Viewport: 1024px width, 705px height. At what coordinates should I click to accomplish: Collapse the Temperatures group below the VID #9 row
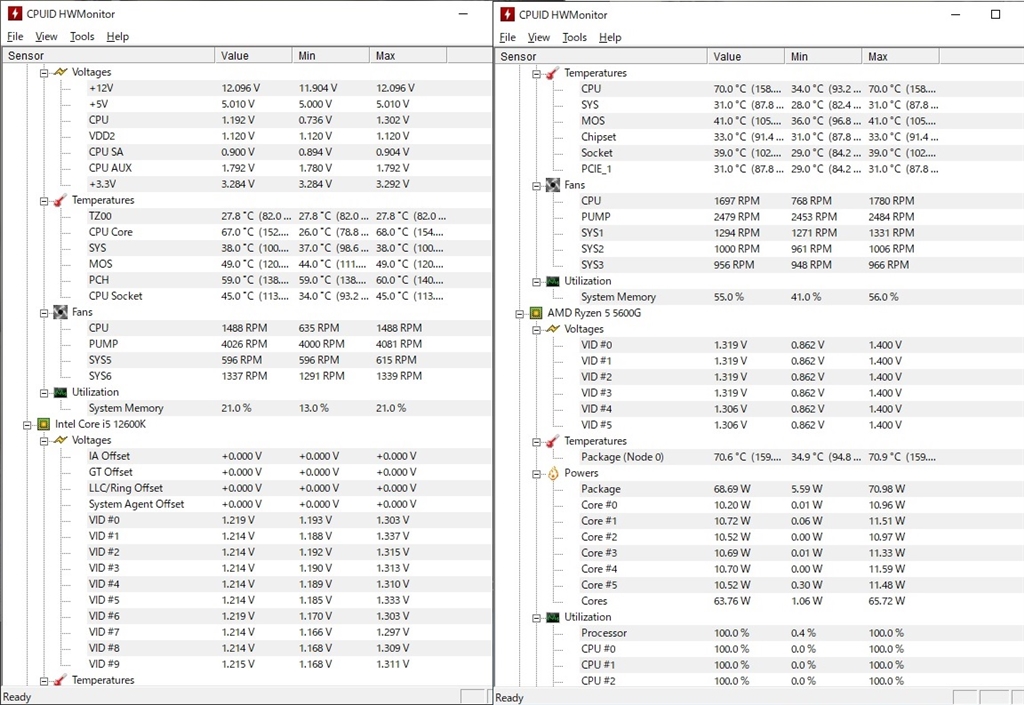(x=44, y=681)
